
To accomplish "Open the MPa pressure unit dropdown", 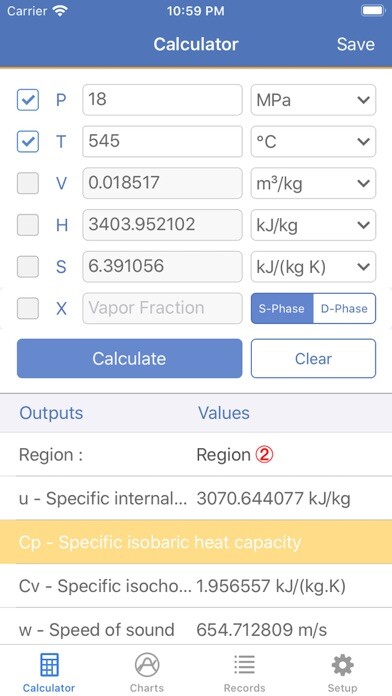I will (313, 100).
